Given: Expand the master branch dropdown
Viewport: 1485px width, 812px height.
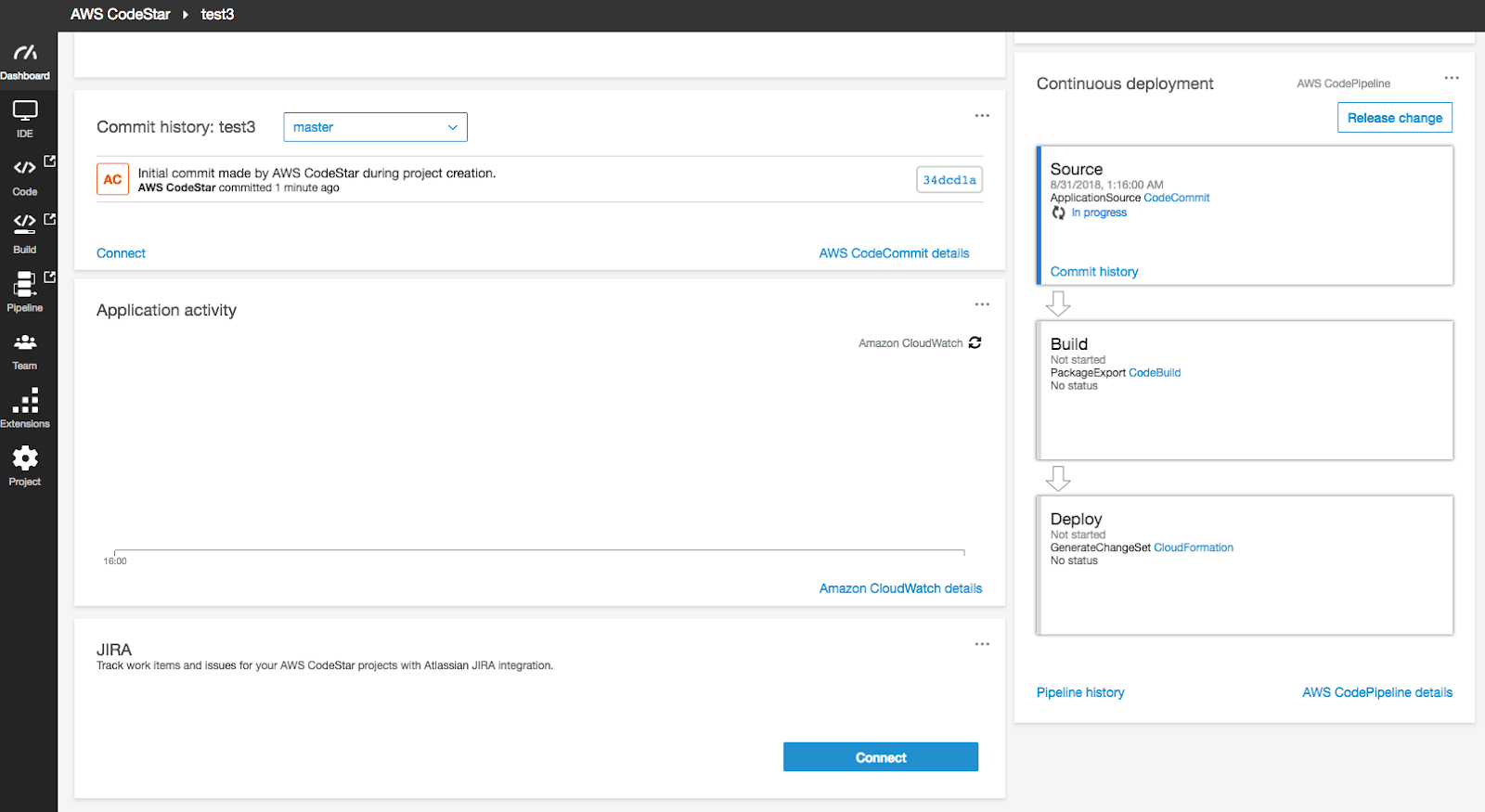Looking at the screenshot, I should point(375,127).
